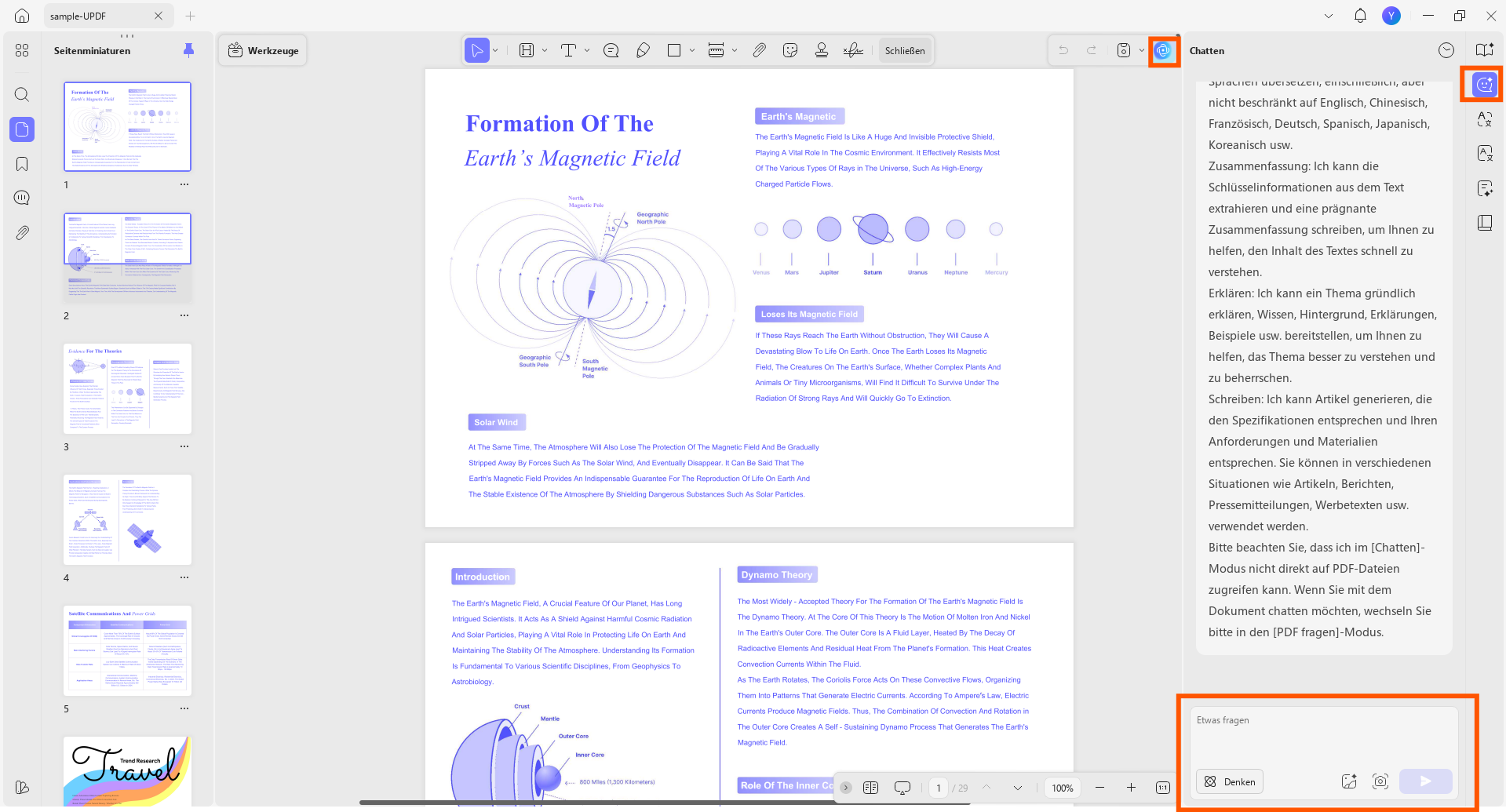Click the Schließen button
Screen dimensions: 1506x812
pyautogui.click(x=905, y=50)
